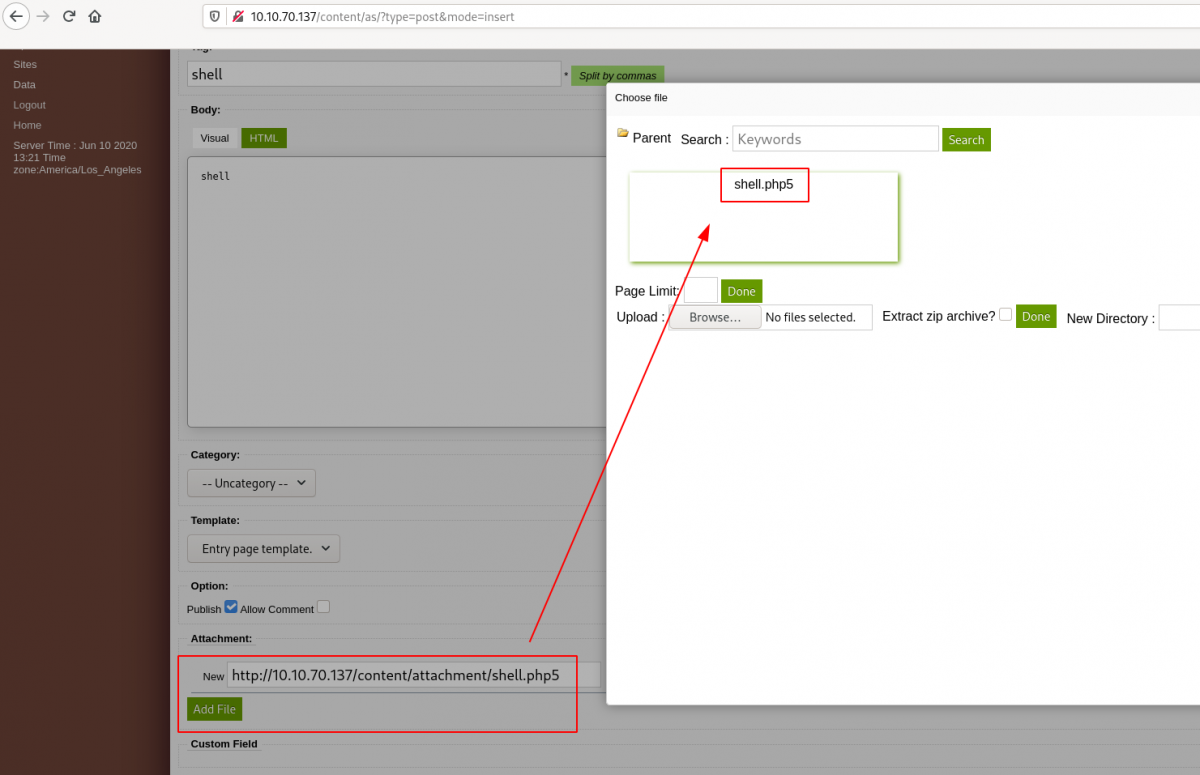Switch to the Visual editor tab
The width and height of the screenshot is (1200, 775).
coord(215,138)
